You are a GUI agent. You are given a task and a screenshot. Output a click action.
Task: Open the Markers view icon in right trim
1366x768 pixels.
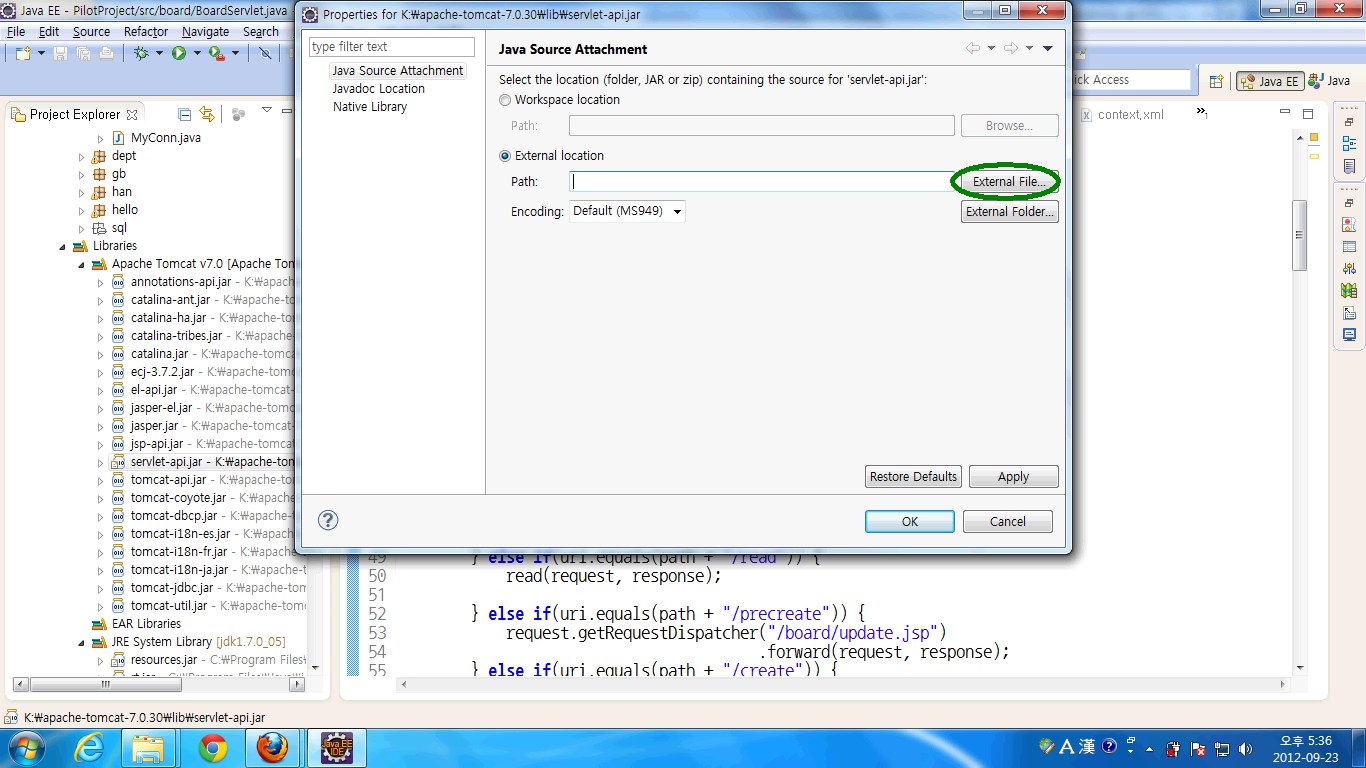(x=1349, y=224)
